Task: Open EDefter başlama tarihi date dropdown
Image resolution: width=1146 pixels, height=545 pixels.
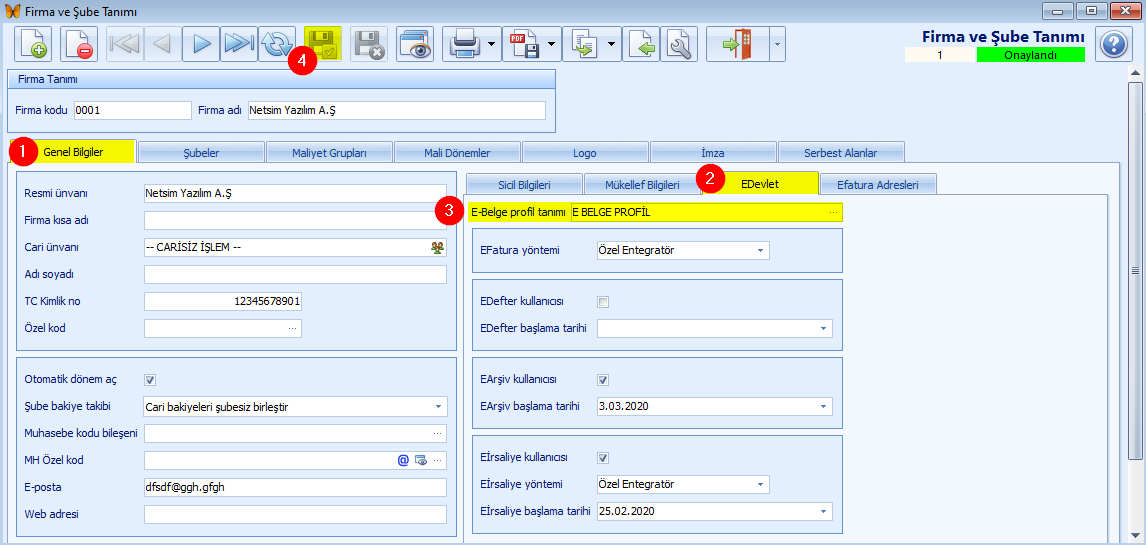Action: click(x=823, y=329)
